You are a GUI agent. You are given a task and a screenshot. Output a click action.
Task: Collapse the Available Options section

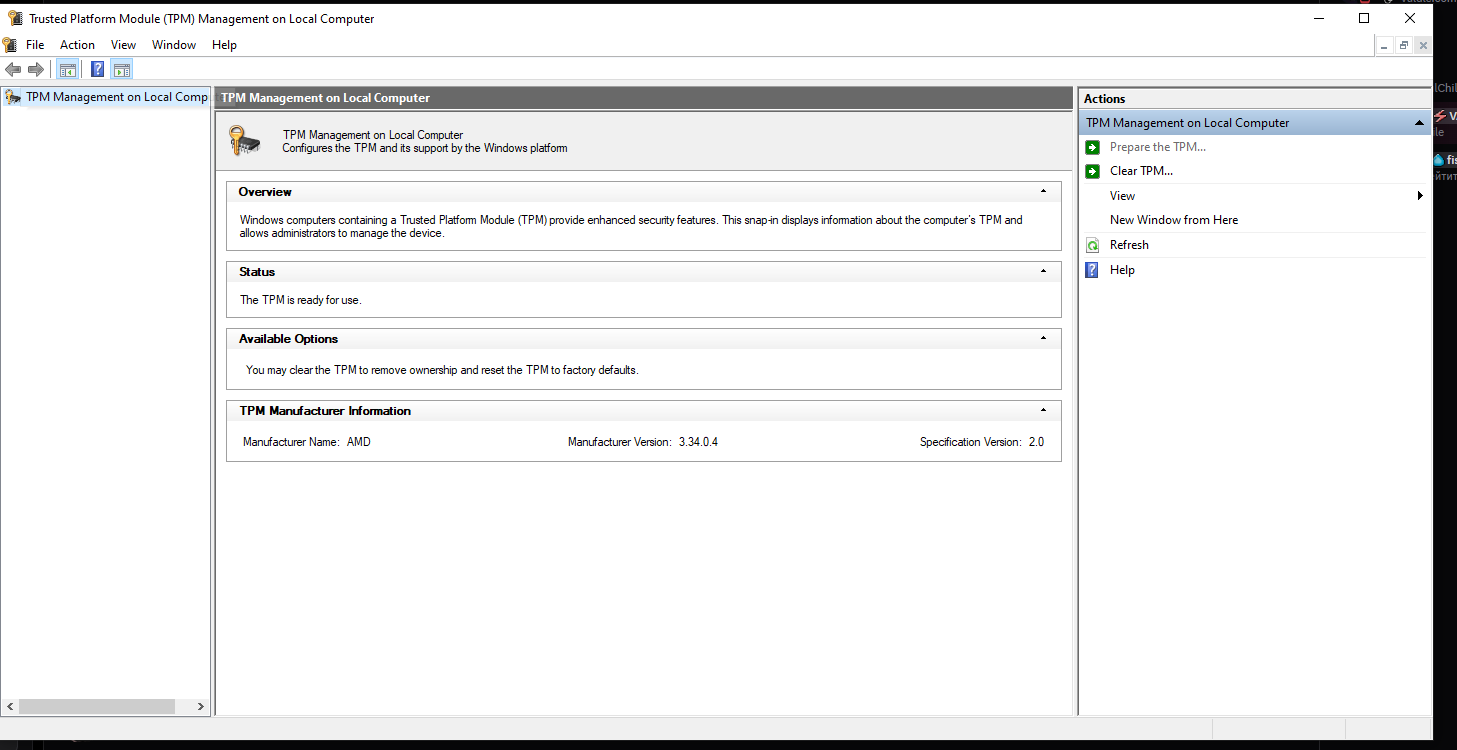click(1043, 338)
